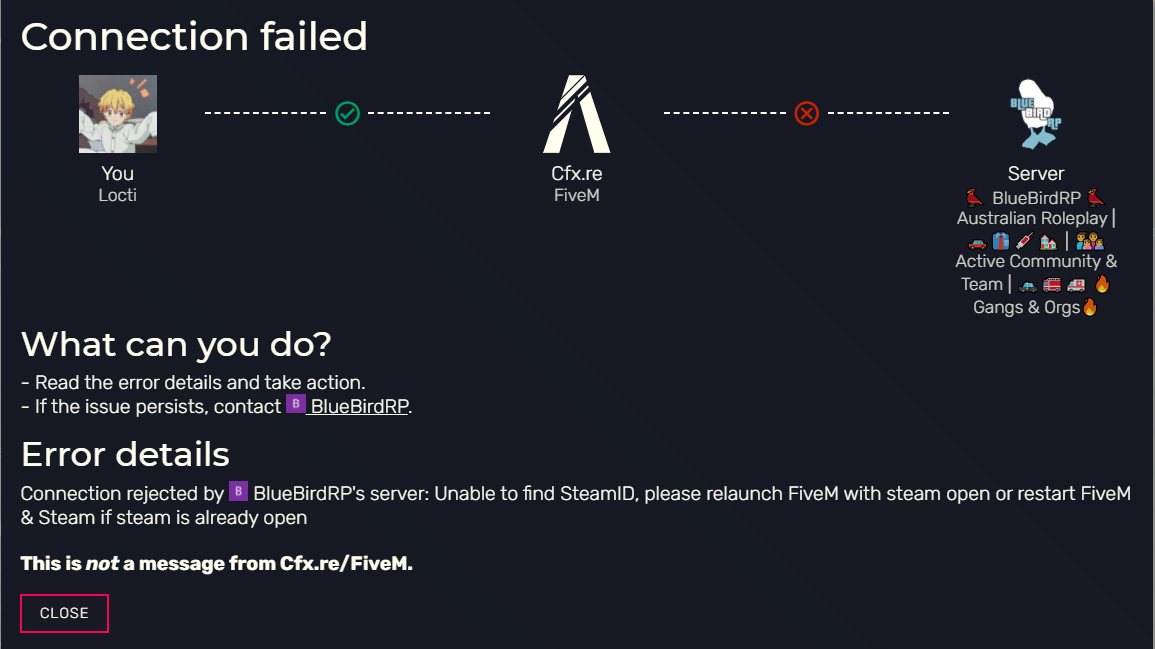The width and height of the screenshot is (1155, 649).
Task: Click the Locti username text
Action: [117, 195]
